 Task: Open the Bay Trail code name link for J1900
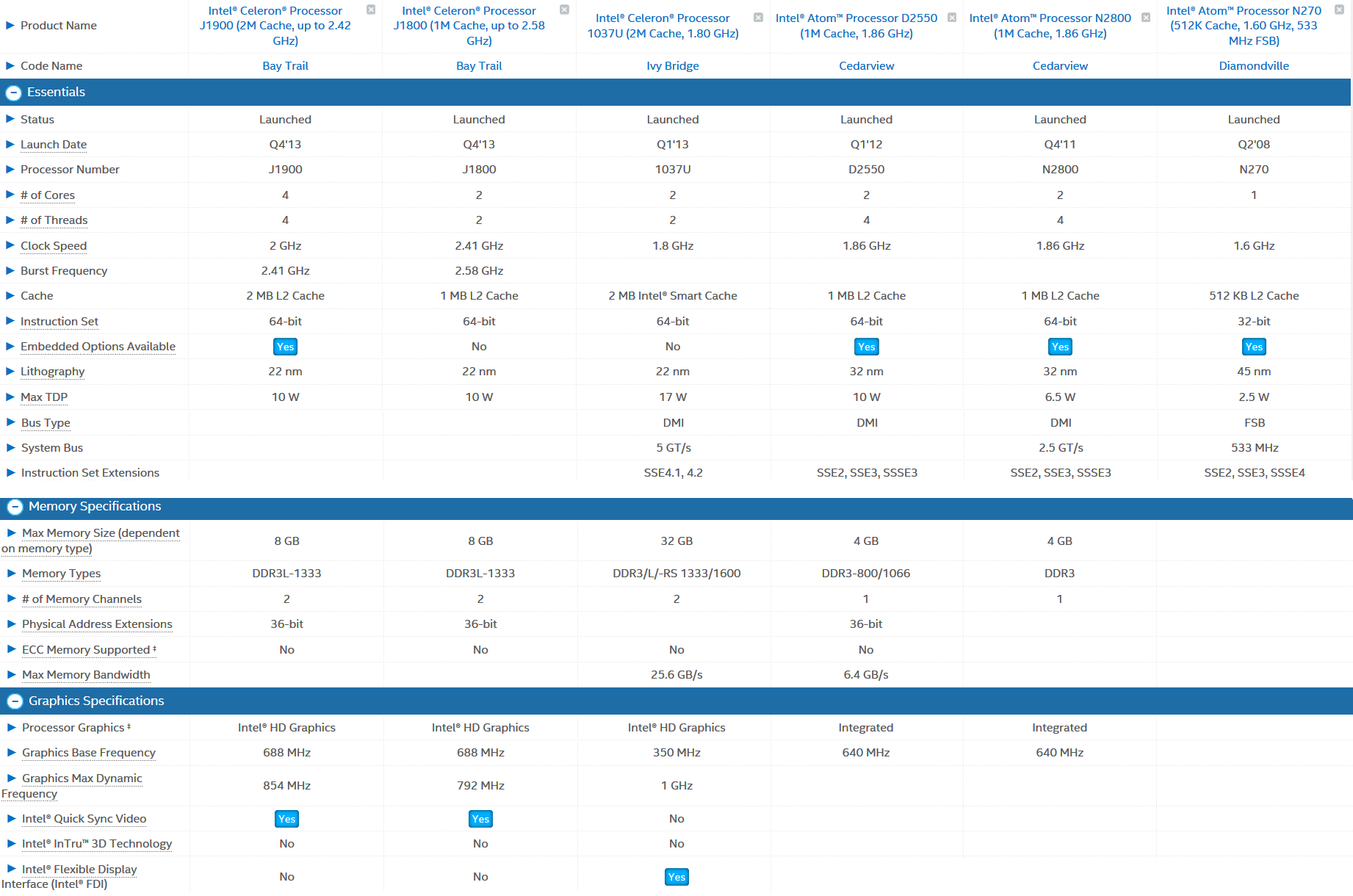click(x=285, y=66)
